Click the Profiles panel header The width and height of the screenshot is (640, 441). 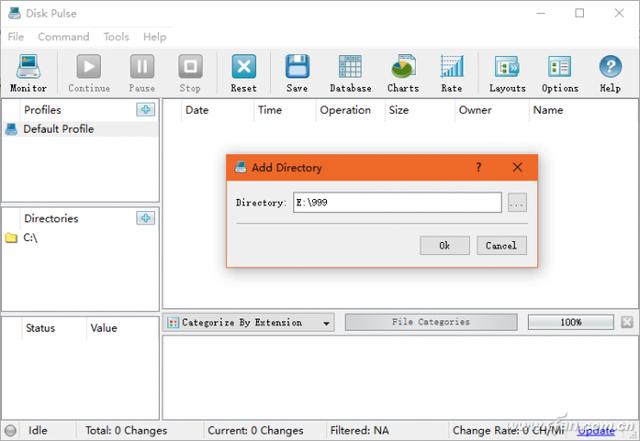42,110
